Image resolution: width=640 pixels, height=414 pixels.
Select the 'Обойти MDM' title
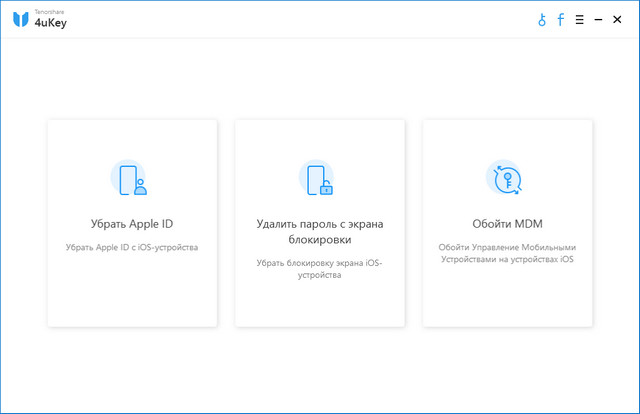[507, 224]
